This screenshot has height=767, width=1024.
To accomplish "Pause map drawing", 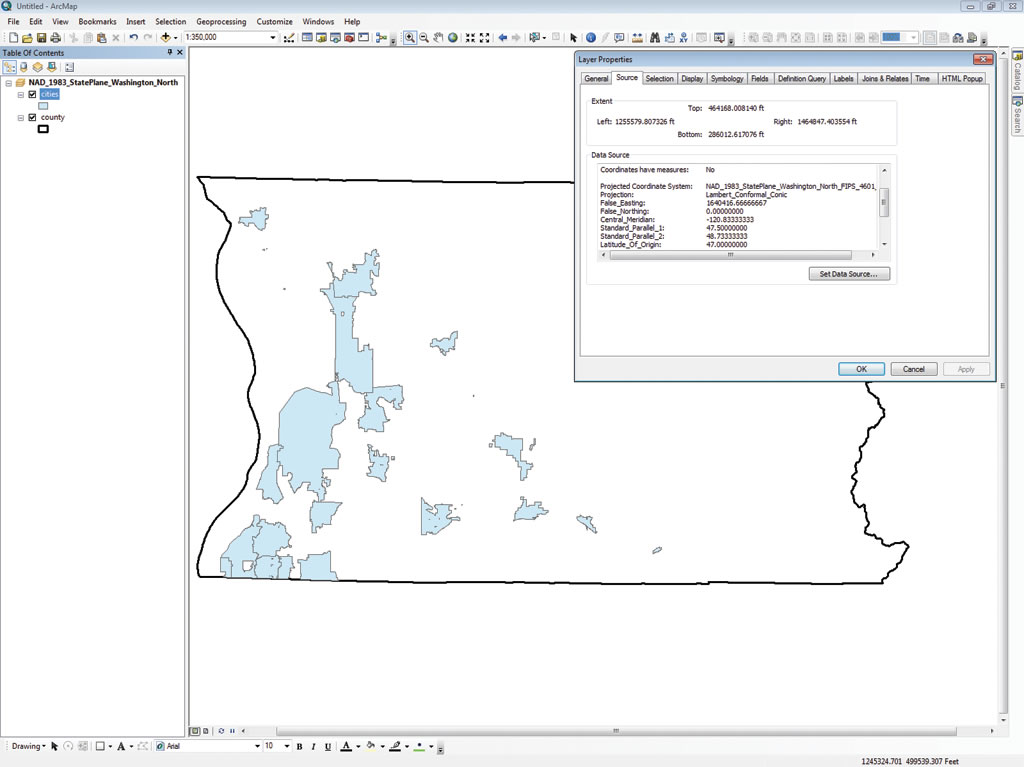I will point(232,731).
